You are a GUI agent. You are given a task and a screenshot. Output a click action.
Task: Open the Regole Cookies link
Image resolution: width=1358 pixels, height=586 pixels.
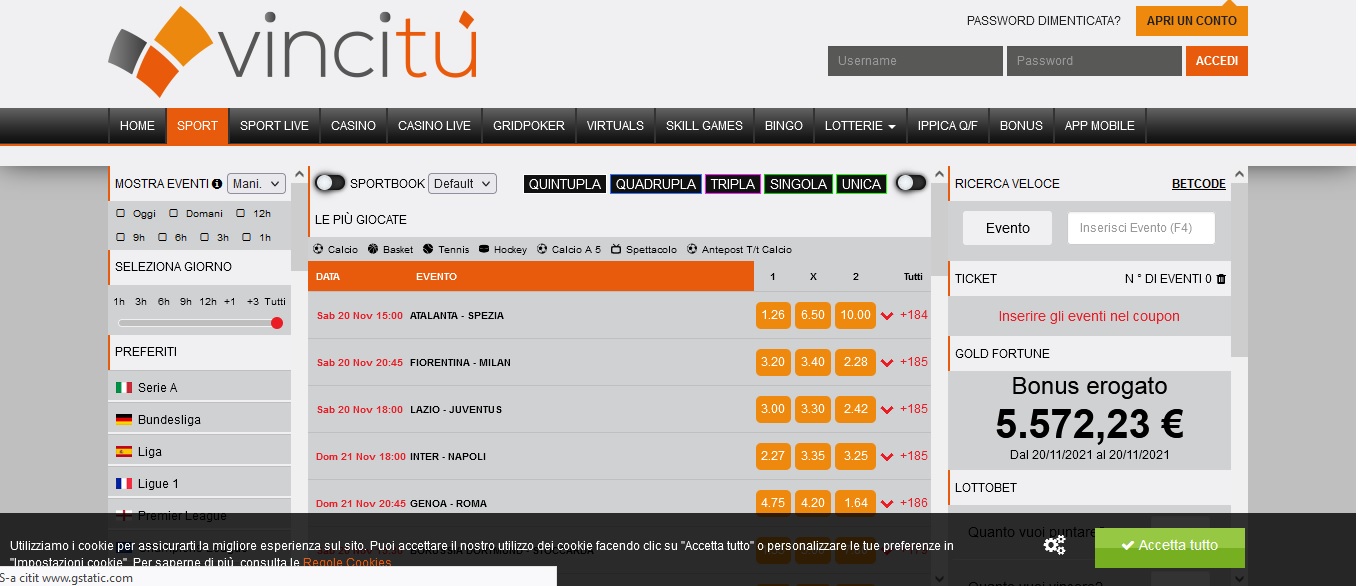click(347, 563)
